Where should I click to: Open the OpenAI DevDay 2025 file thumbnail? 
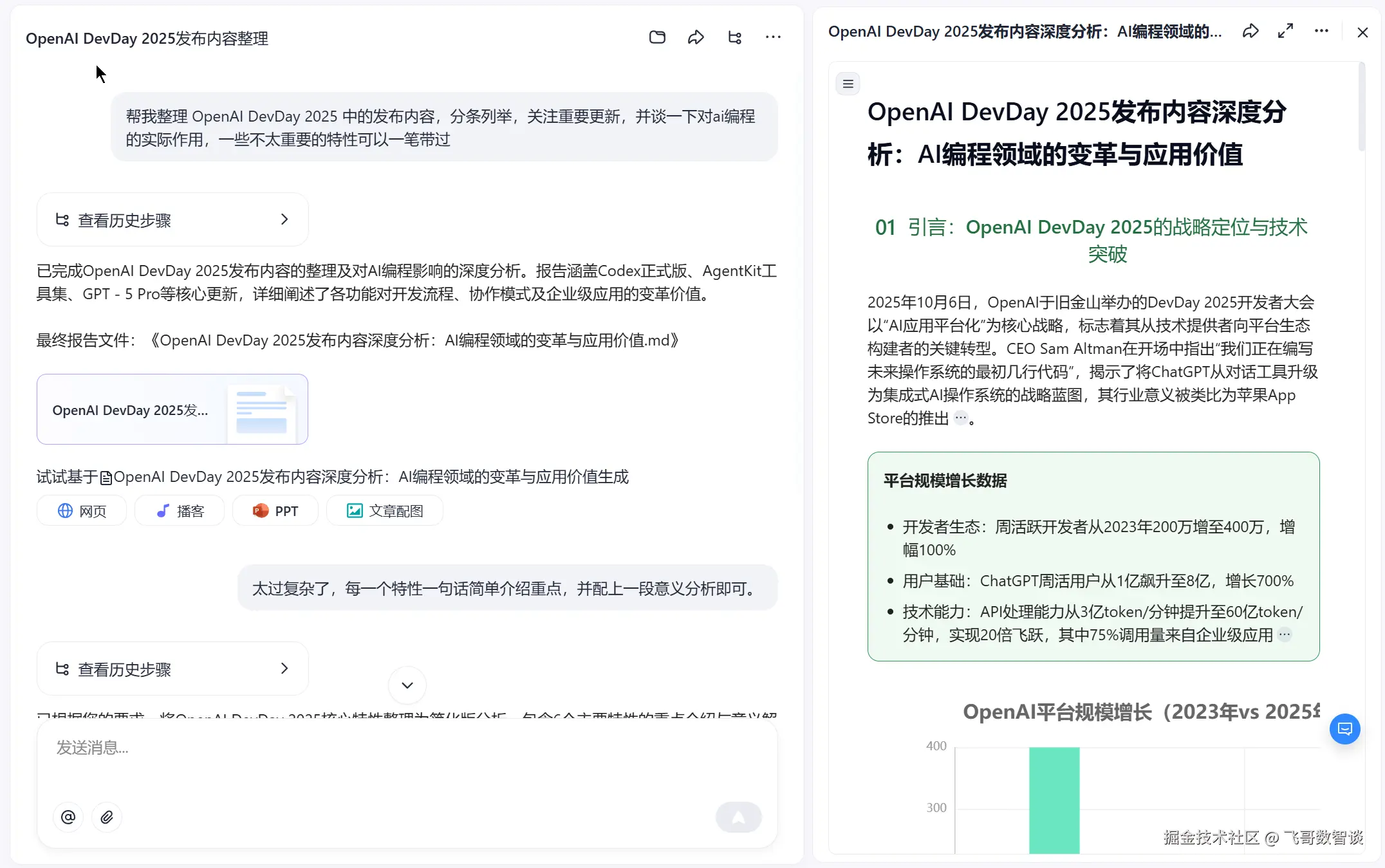pyautogui.click(x=172, y=409)
